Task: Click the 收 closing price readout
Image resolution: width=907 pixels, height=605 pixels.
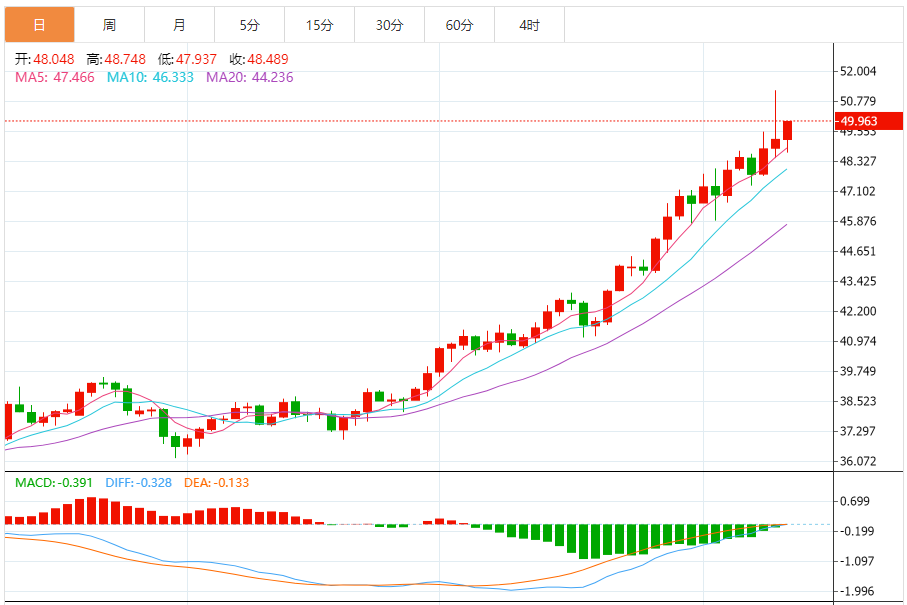Action: tap(259, 59)
